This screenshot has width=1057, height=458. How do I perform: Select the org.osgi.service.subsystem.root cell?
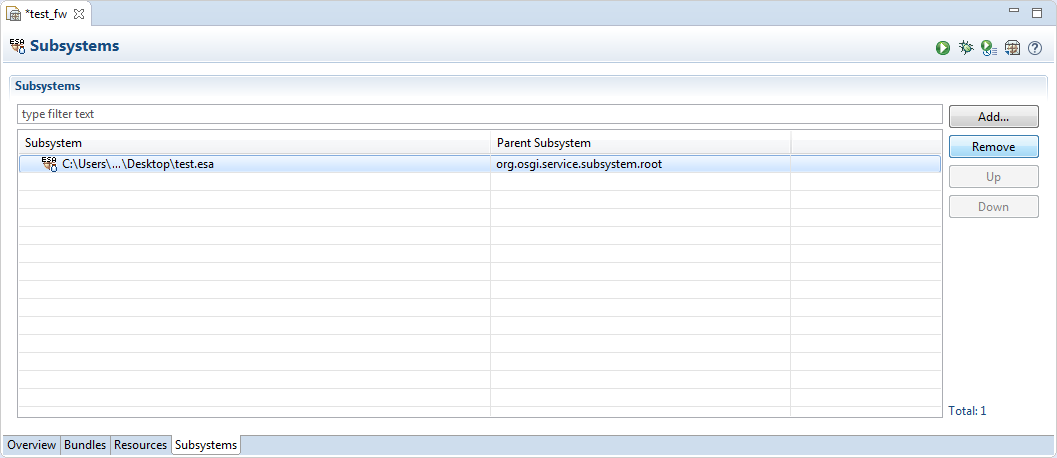(x=579, y=164)
